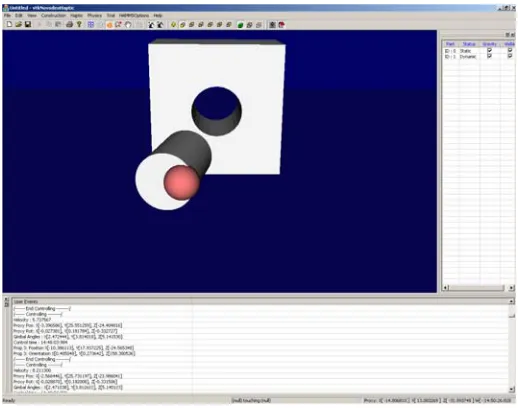Click the Gravity column header
The height and width of the screenshot is (408, 518).
pyautogui.click(x=489, y=44)
